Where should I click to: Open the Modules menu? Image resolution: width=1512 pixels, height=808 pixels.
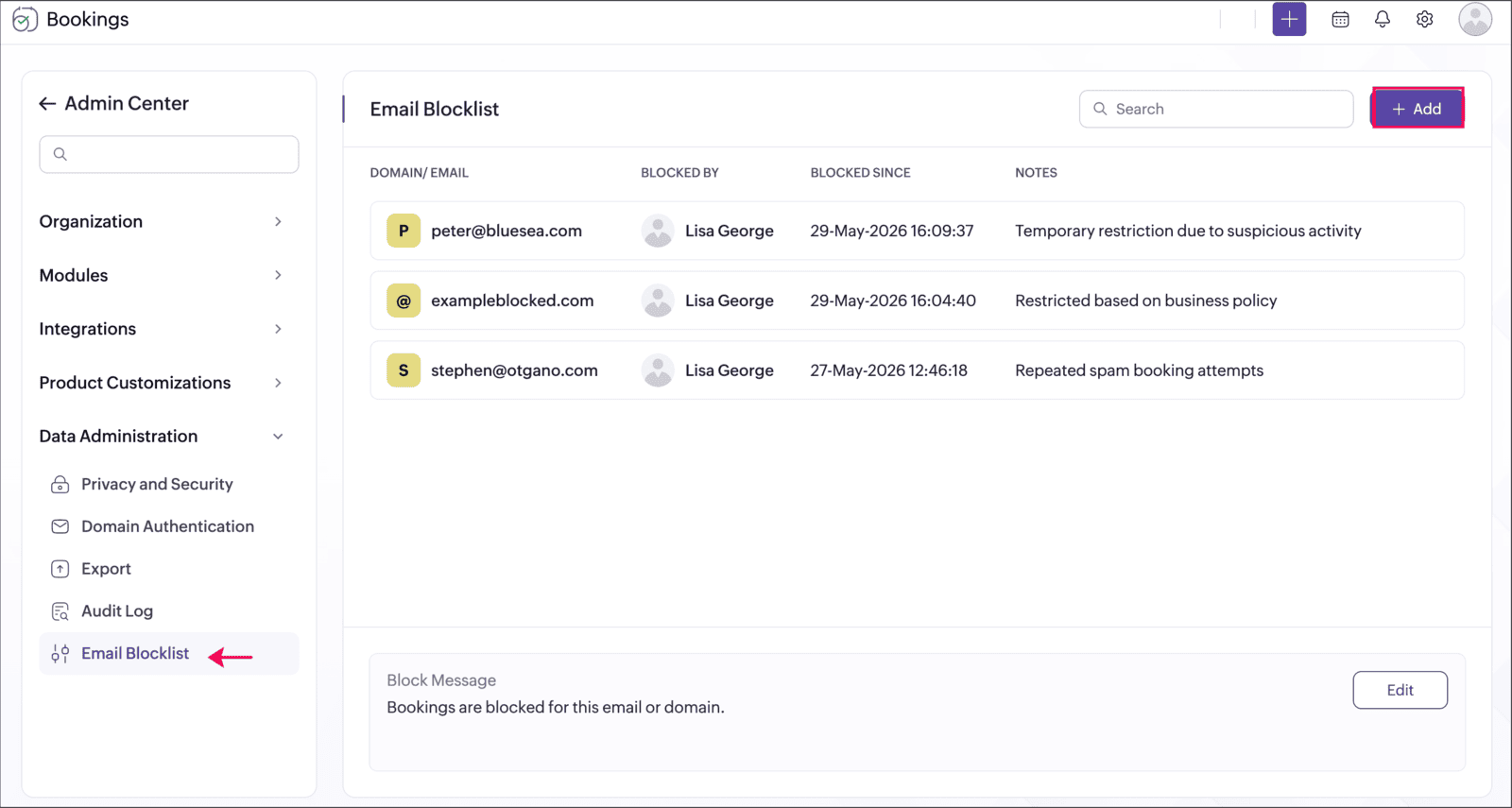[x=74, y=275]
